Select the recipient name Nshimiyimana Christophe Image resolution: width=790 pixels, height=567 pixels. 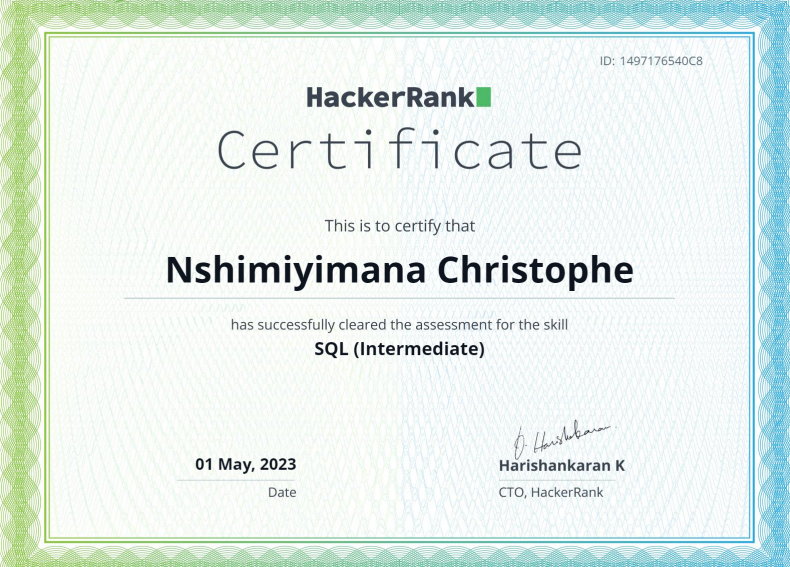tap(399, 270)
